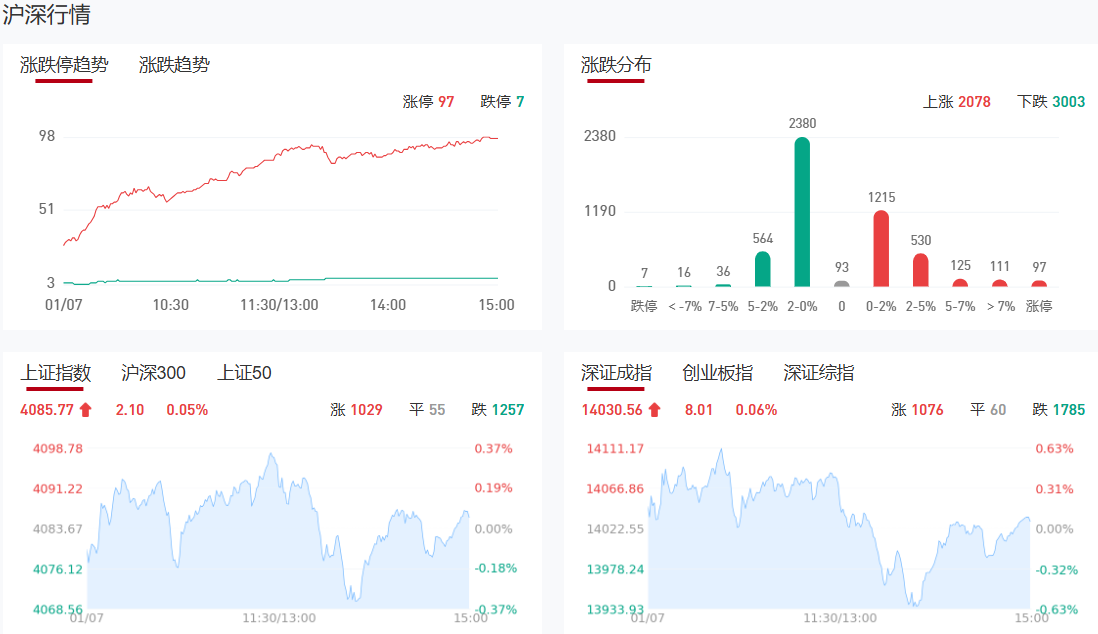
Task: Click the red 530 bar for 2-5%
Action: coord(921,269)
